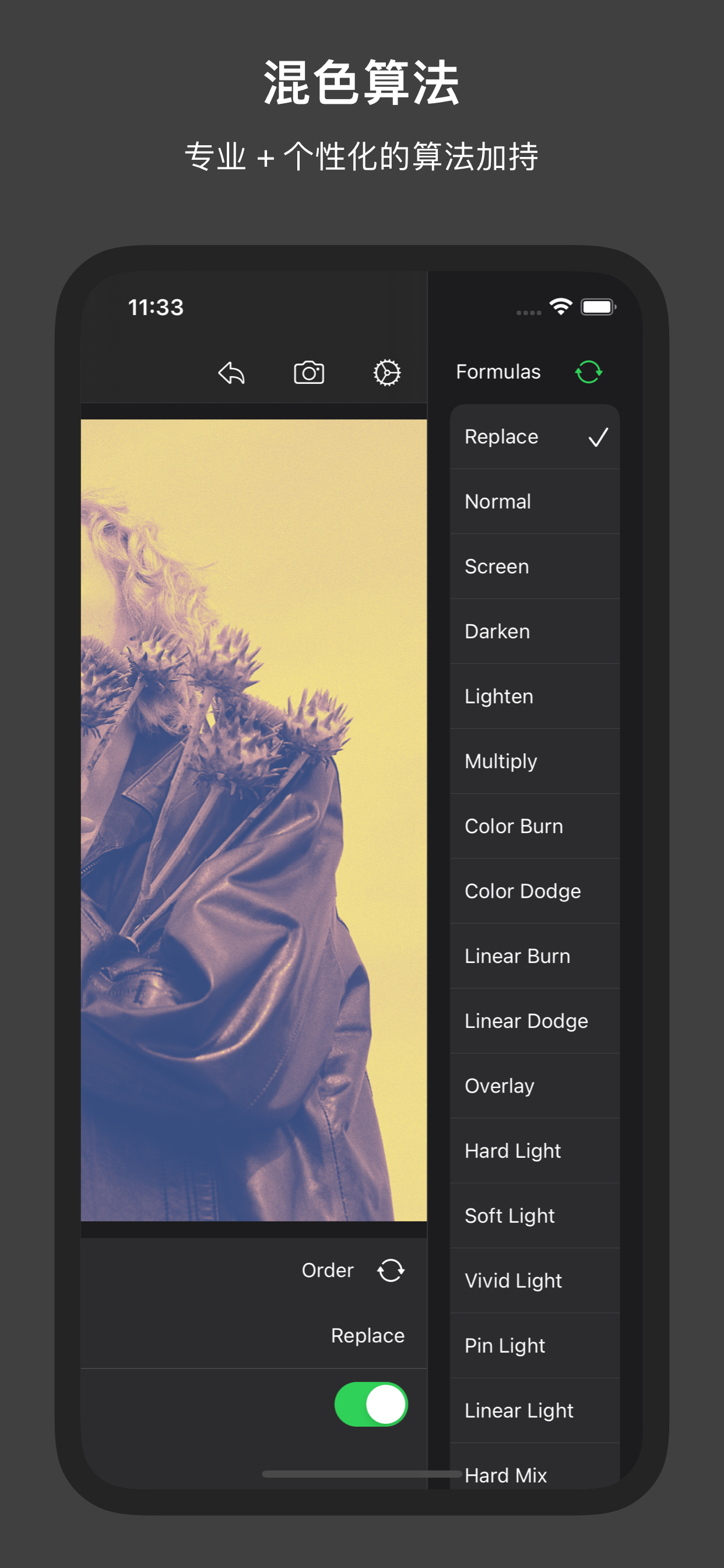Apply the Overlay formula
Viewport: 724px width, 1568px height.
(535, 1086)
